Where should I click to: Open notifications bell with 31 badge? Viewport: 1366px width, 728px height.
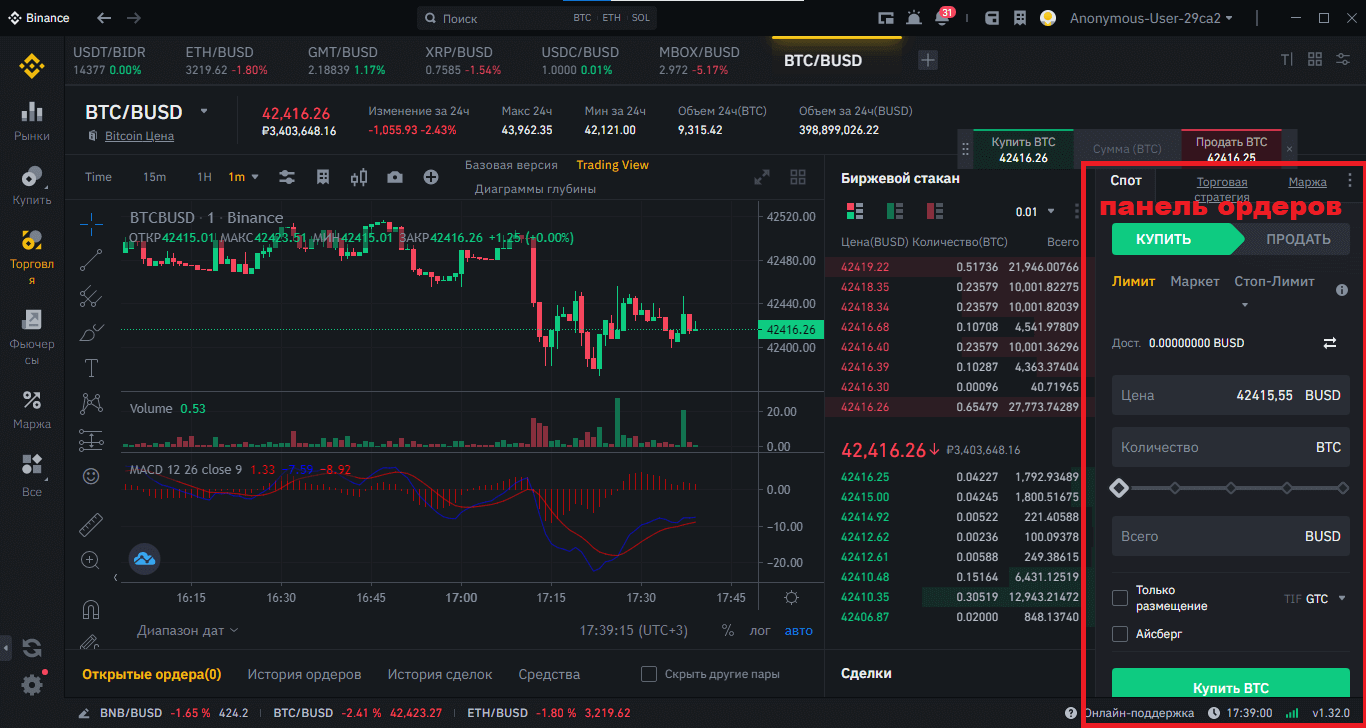coord(941,18)
